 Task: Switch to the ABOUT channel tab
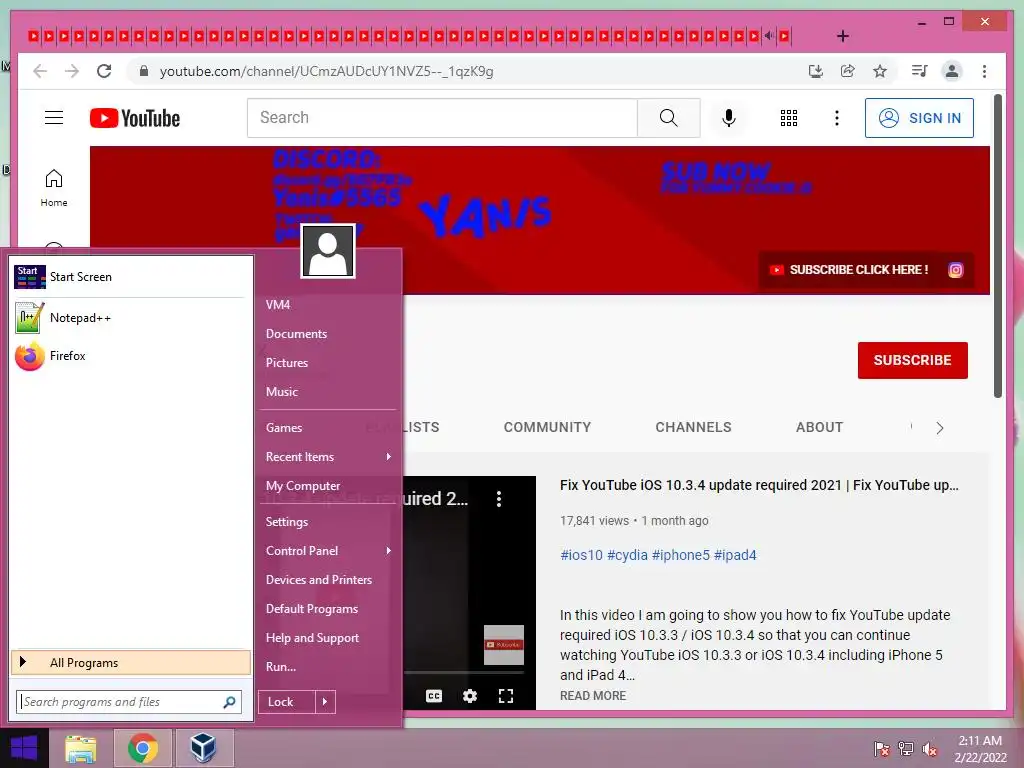coord(819,427)
